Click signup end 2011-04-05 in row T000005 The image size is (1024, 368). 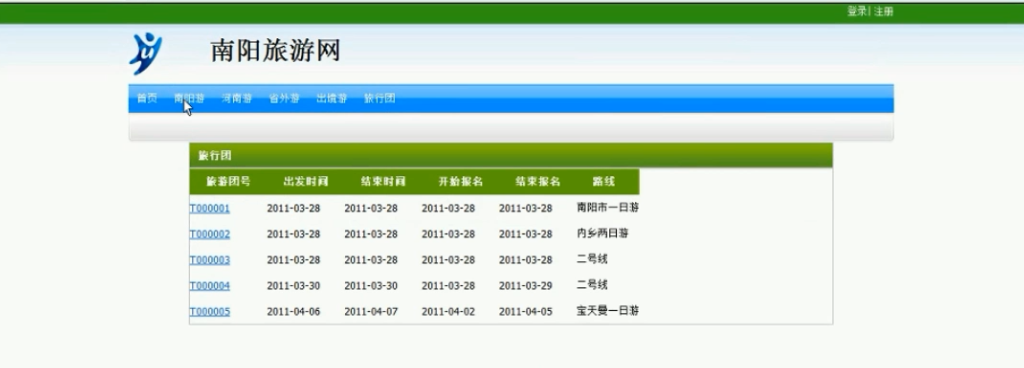pyautogui.click(x=526, y=312)
